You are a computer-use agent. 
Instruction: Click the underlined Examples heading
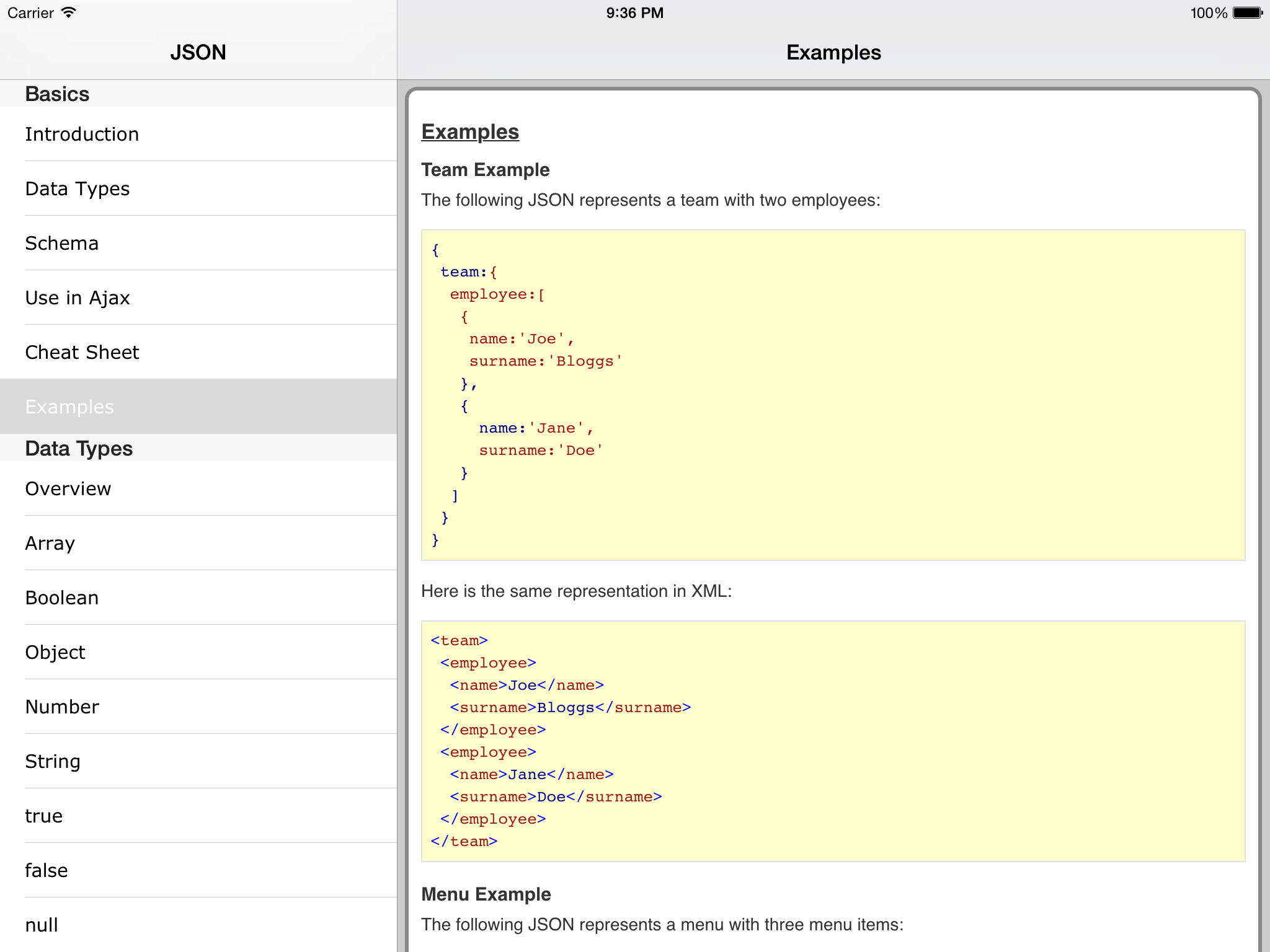point(470,131)
